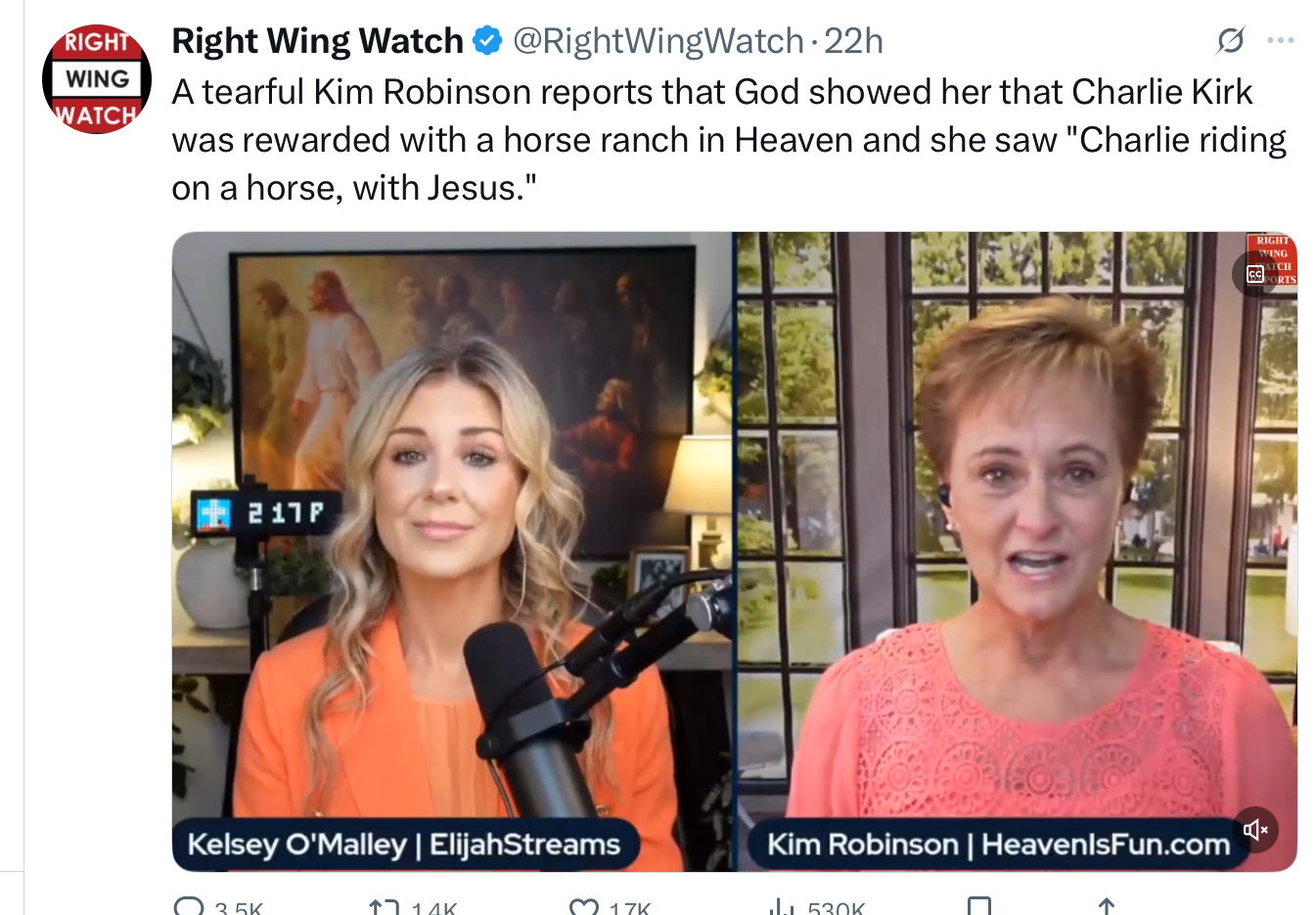This screenshot has width=1316, height=915.
Task: Toggle closed captions CC on the video
Action: pyautogui.click(x=1254, y=274)
